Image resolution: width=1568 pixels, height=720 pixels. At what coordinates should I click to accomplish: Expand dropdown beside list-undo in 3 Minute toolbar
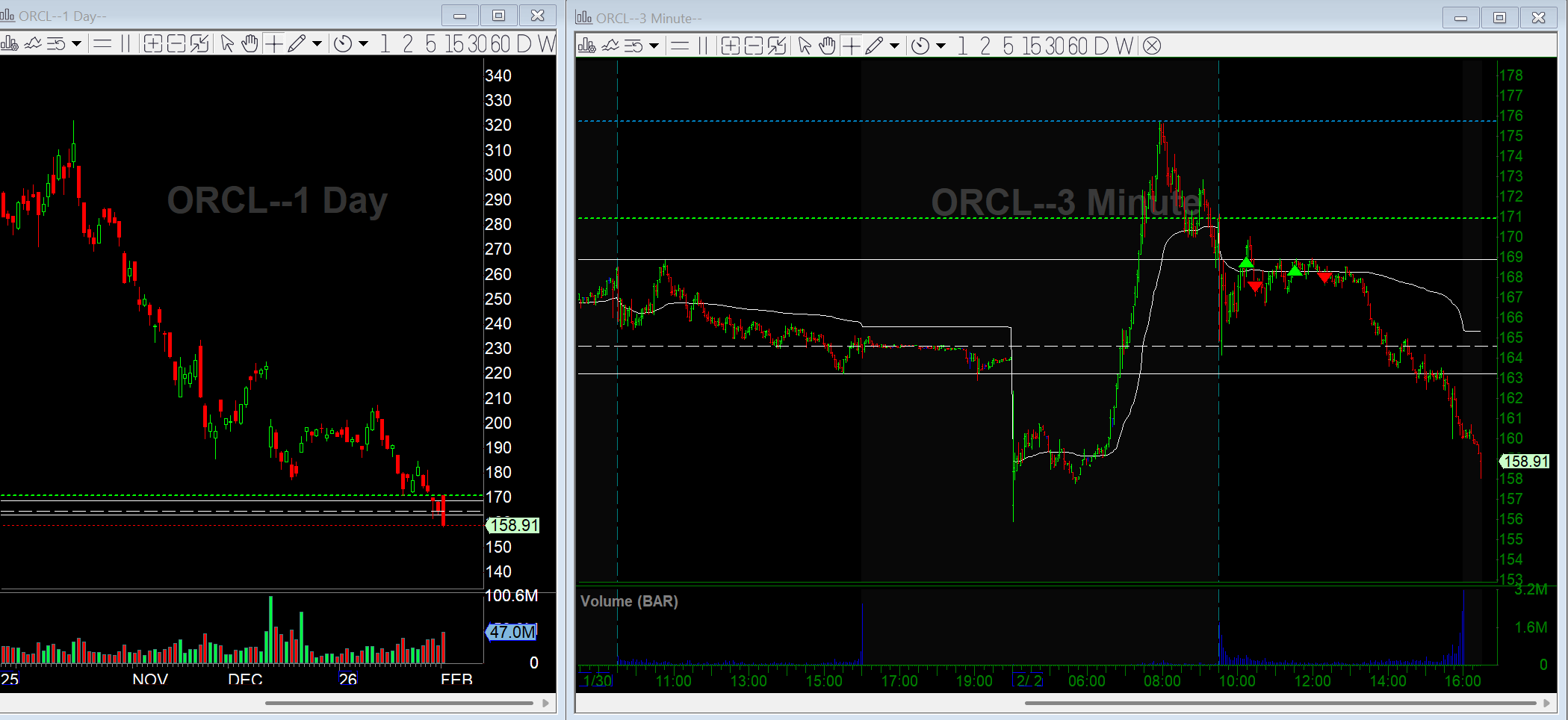(654, 46)
